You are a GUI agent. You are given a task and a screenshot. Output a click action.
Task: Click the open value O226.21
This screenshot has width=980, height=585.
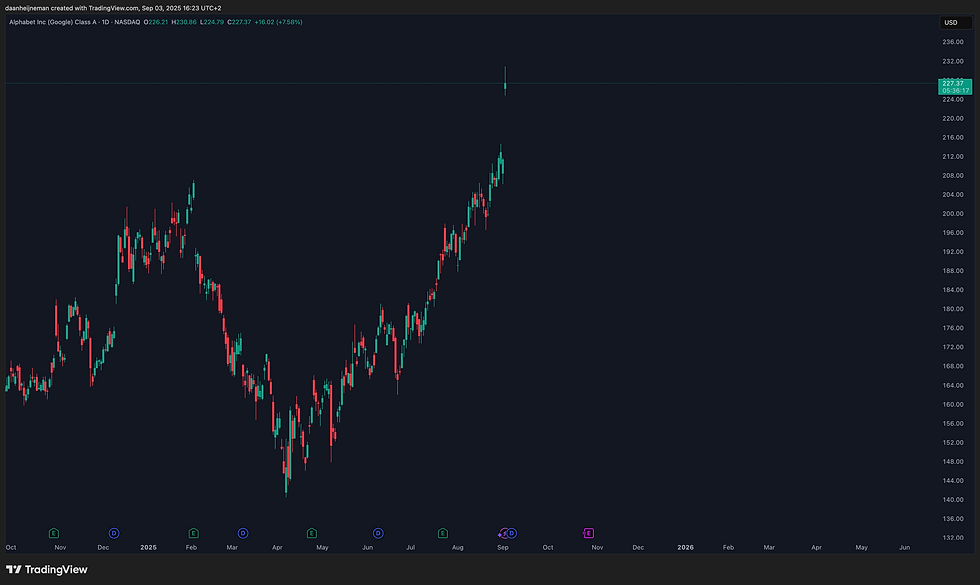click(156, 22)
